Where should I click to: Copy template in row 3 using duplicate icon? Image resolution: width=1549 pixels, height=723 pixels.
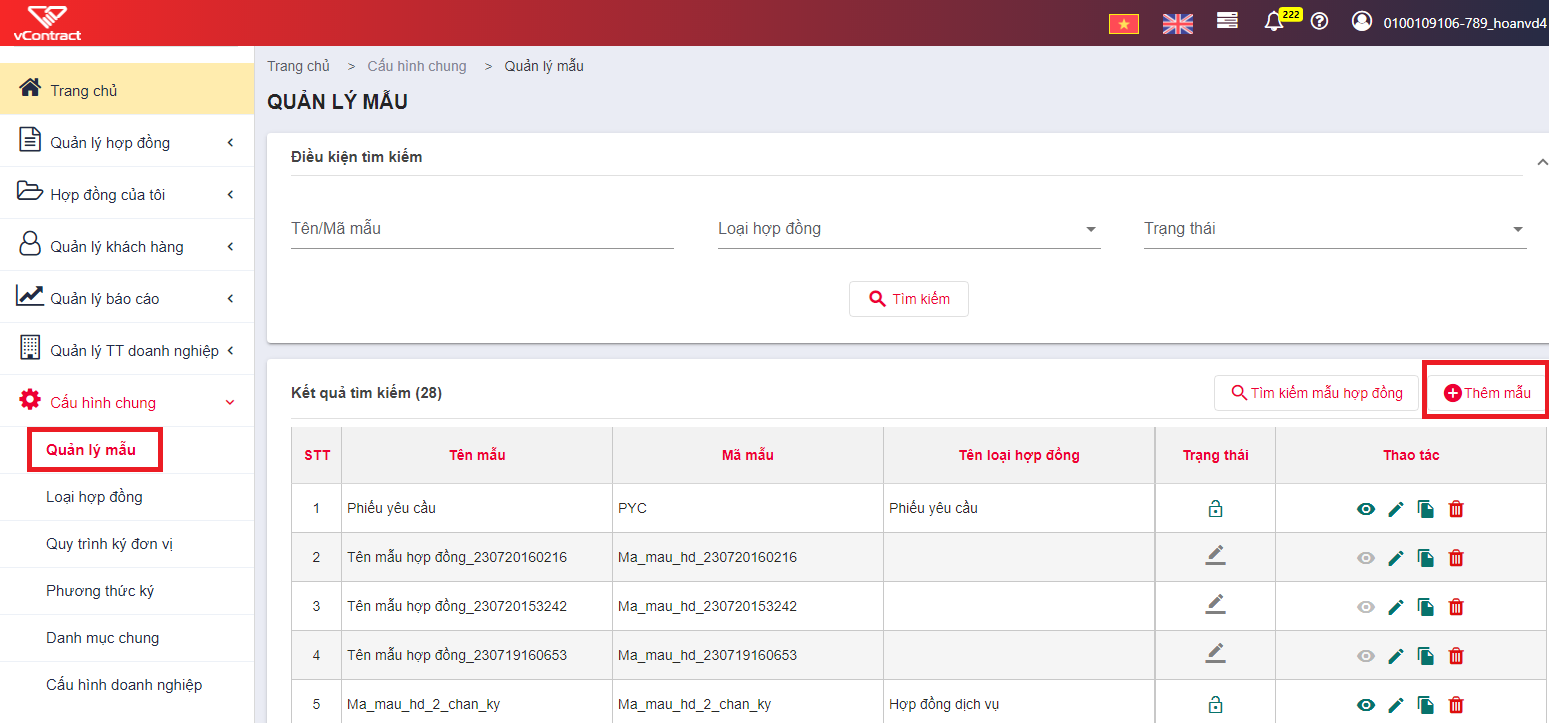[1426, 607]
